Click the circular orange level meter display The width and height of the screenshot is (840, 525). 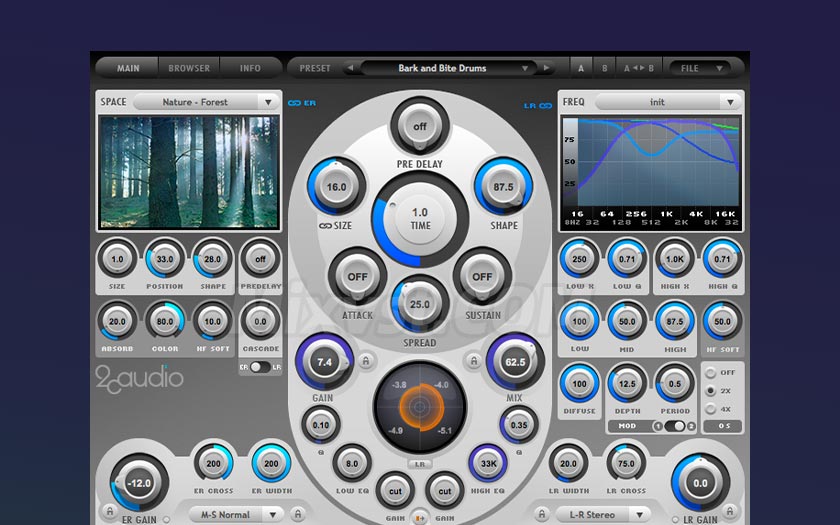tap(420, 407)
